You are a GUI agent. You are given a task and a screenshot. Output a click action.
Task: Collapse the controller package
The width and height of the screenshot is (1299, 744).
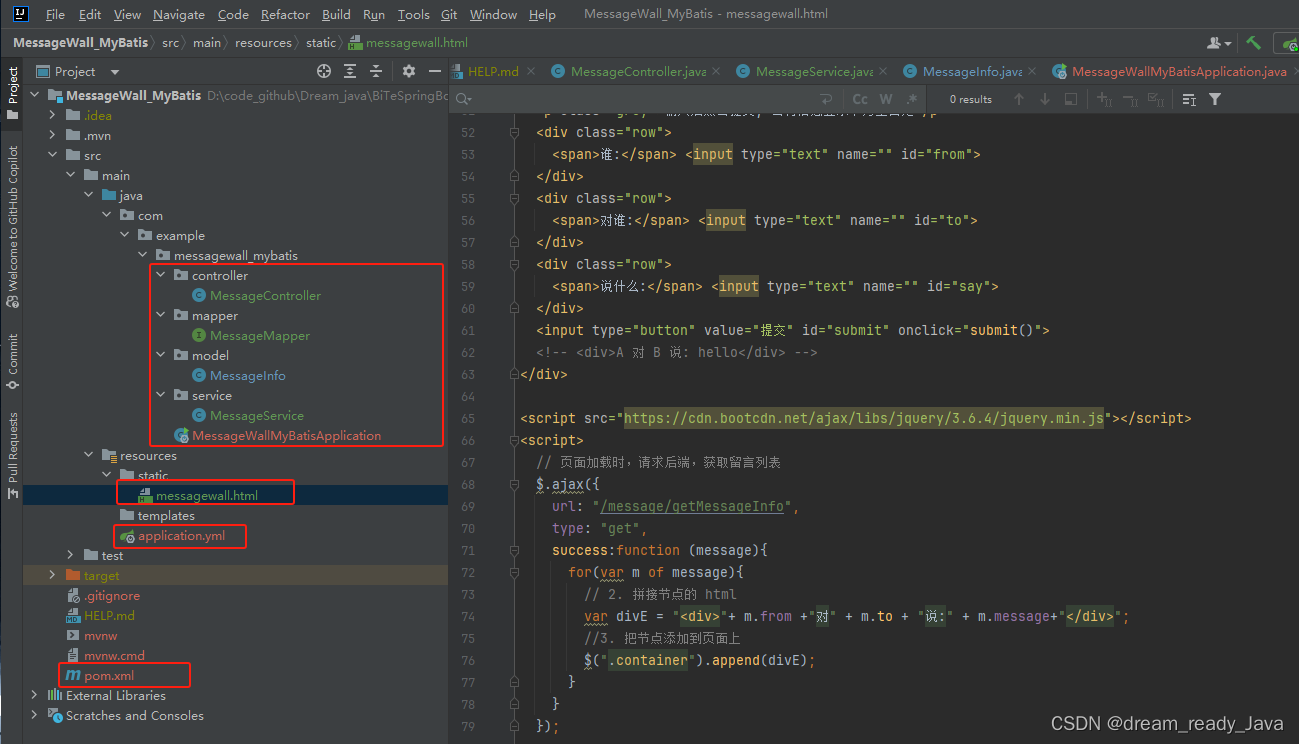[161, 275]
